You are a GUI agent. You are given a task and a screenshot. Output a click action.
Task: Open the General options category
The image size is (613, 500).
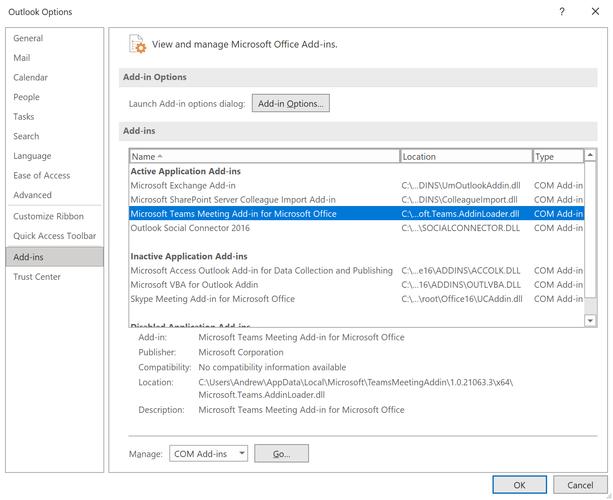point(28,38)
